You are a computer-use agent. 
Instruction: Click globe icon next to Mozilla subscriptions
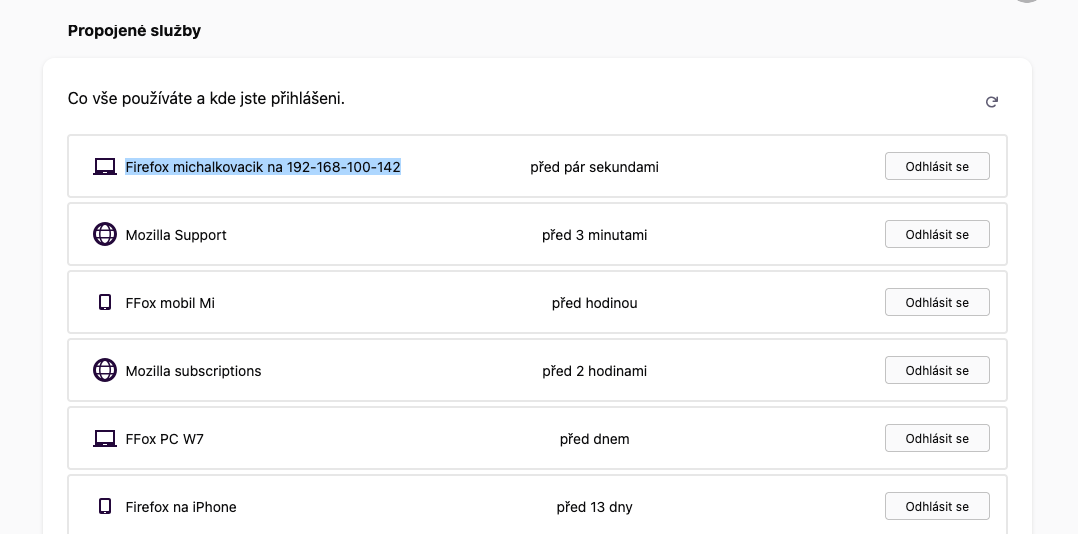point(105,371)
